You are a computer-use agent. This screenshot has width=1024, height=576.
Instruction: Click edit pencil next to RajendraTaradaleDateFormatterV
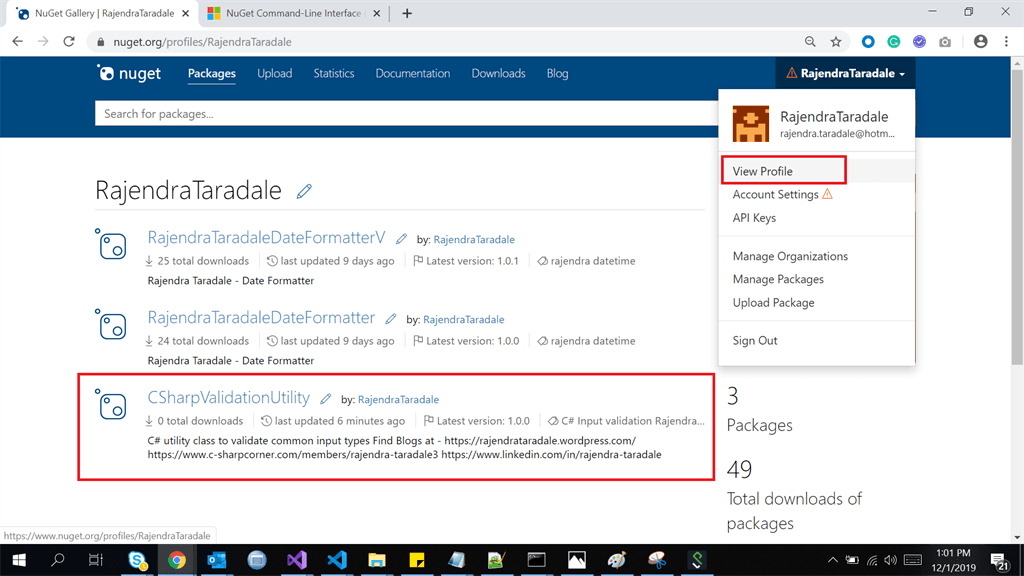401,239
